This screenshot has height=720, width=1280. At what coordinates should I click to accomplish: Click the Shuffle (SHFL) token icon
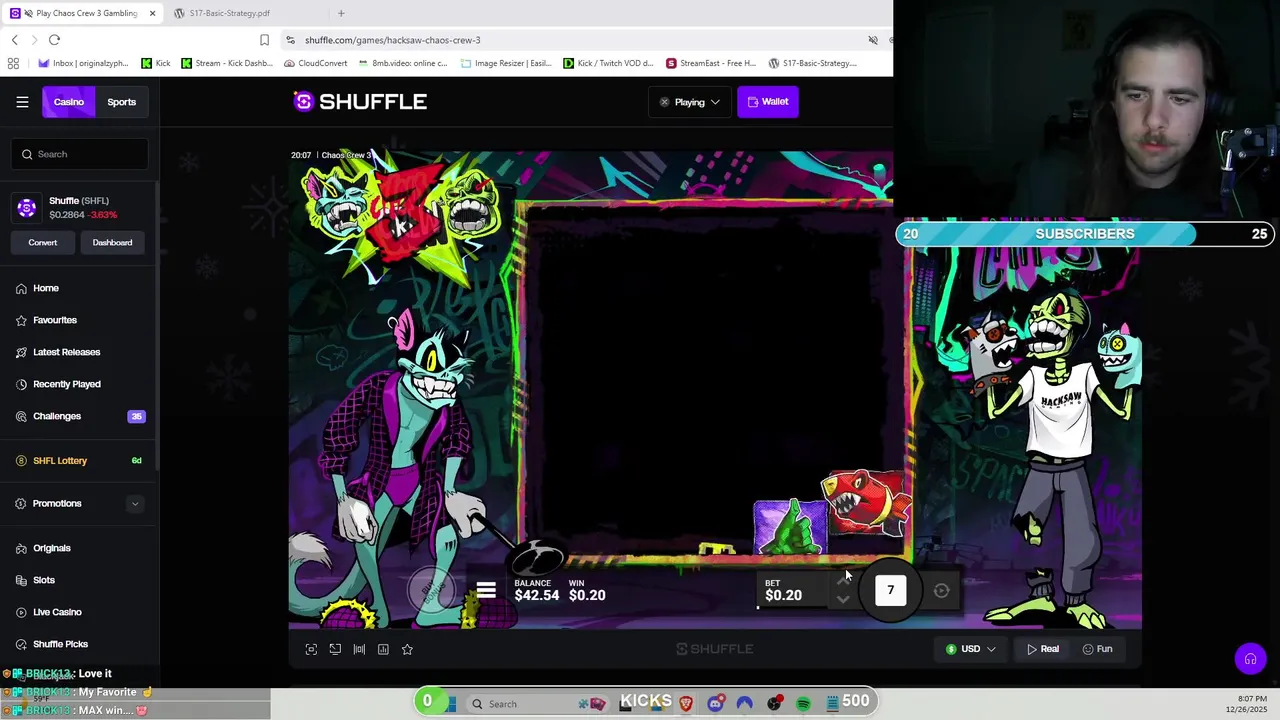coord(27,208)
